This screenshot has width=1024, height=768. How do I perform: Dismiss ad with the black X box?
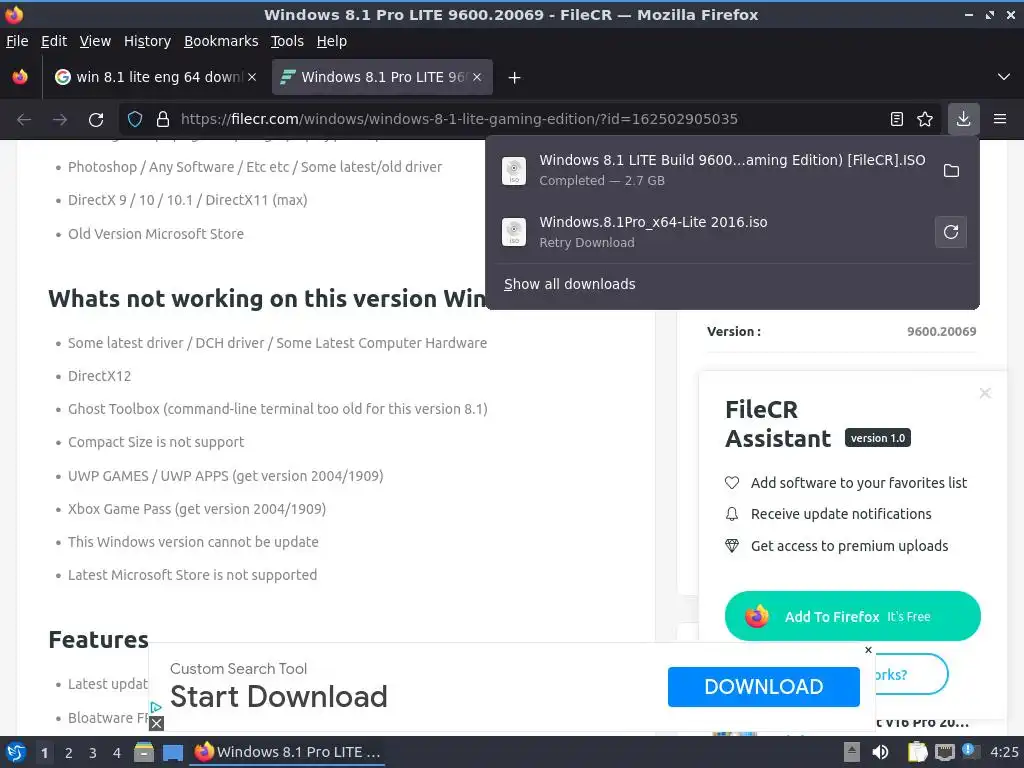click(x=156, y=723)
